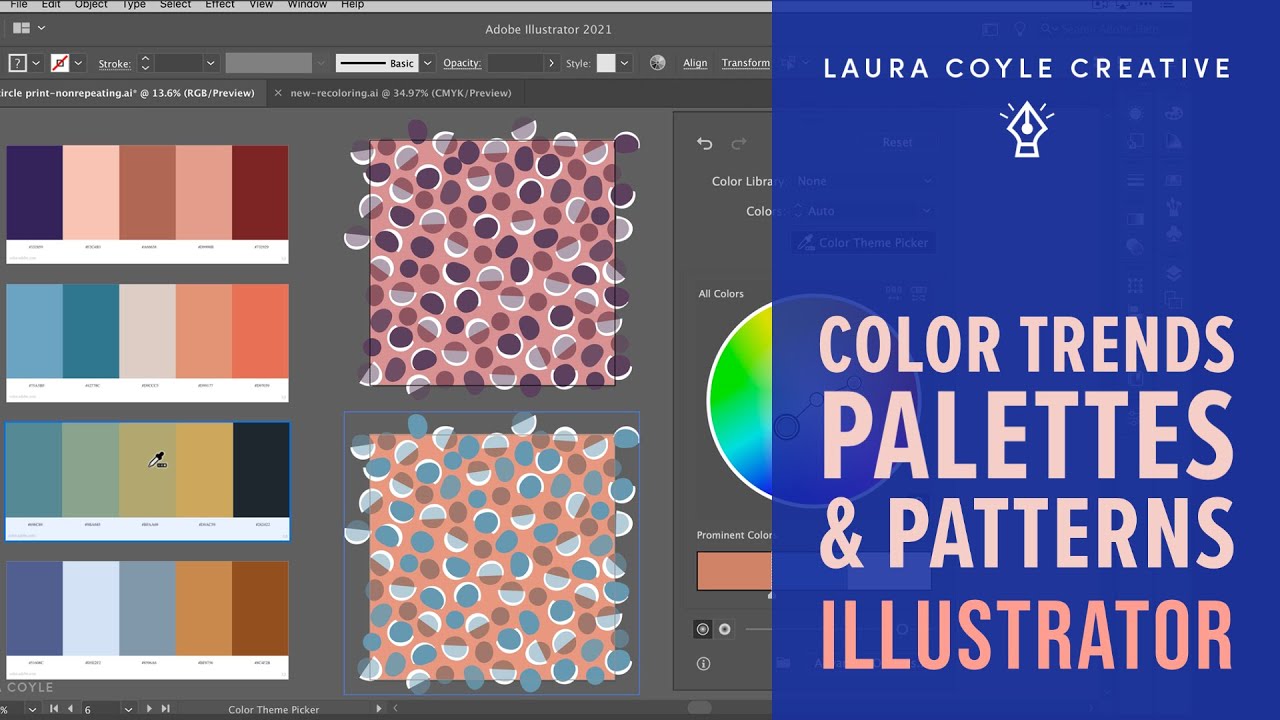Pick the pale blue swatch in fourth palette
The width and height of the screenshot is (1280, 720).
coord(91,607)
